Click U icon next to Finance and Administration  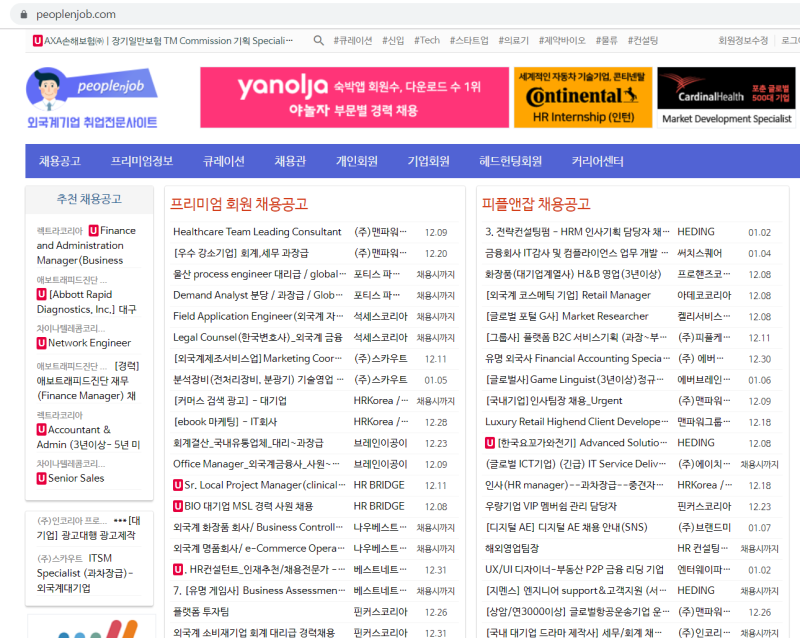click(x=93, y=231)
